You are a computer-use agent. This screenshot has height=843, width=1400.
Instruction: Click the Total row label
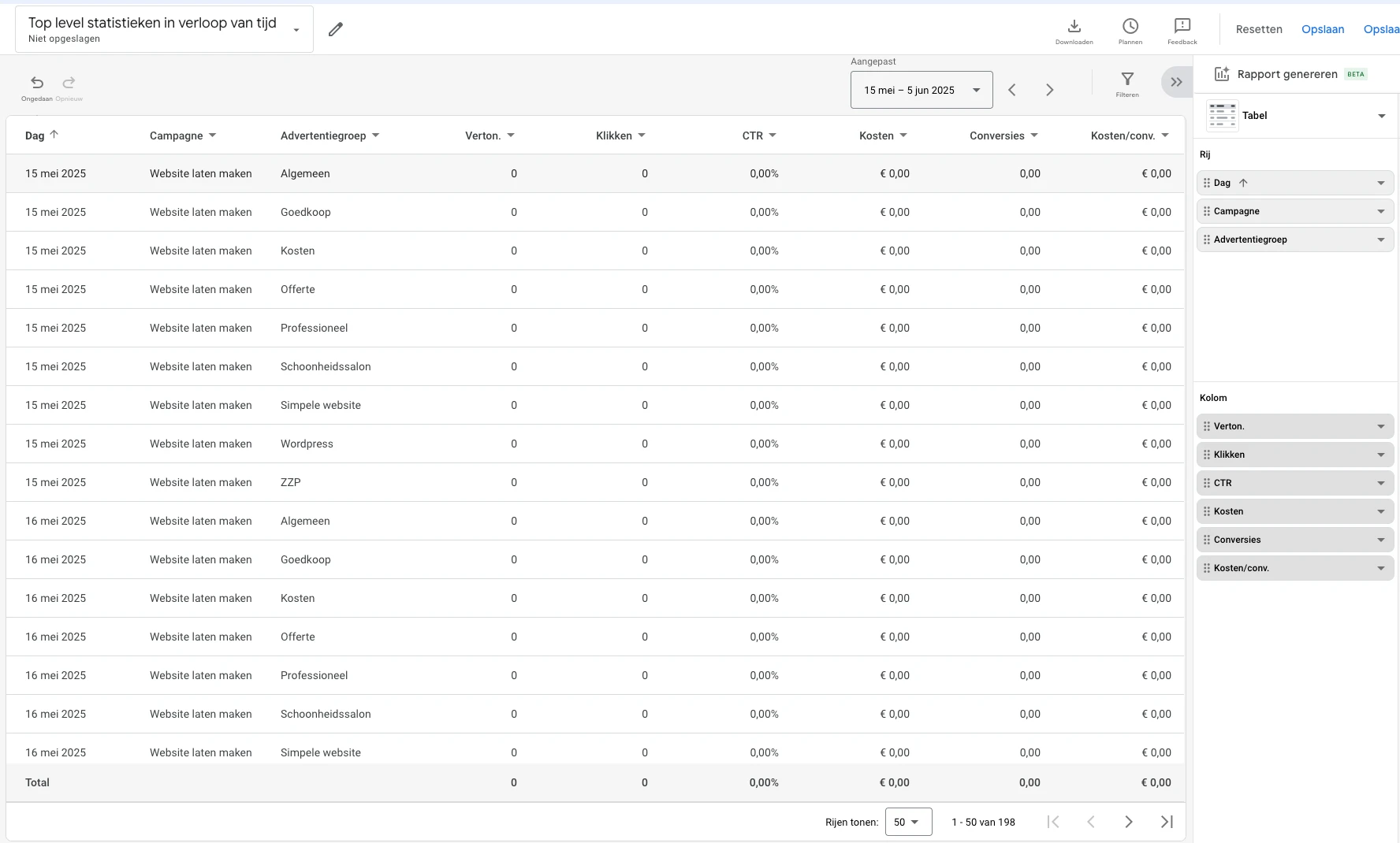pos(37,782)
